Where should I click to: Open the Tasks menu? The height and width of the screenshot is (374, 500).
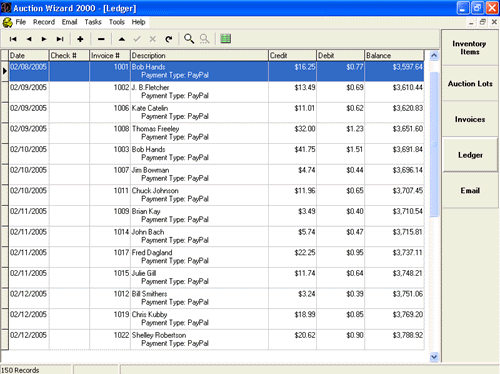pos(93,22)
